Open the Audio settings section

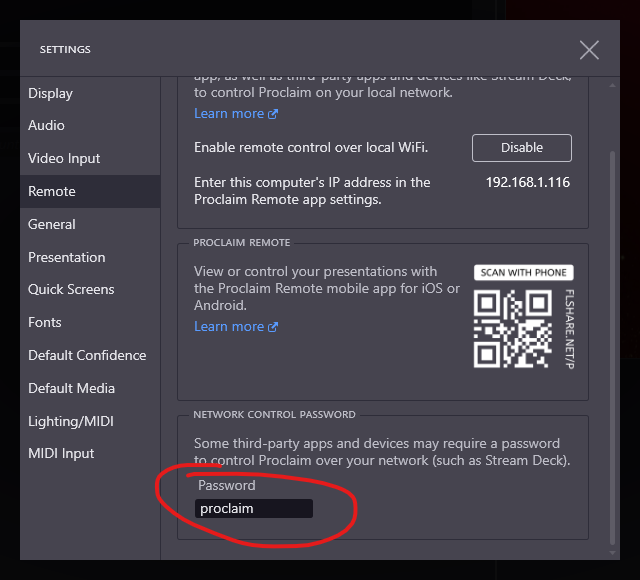coord(46,126)
